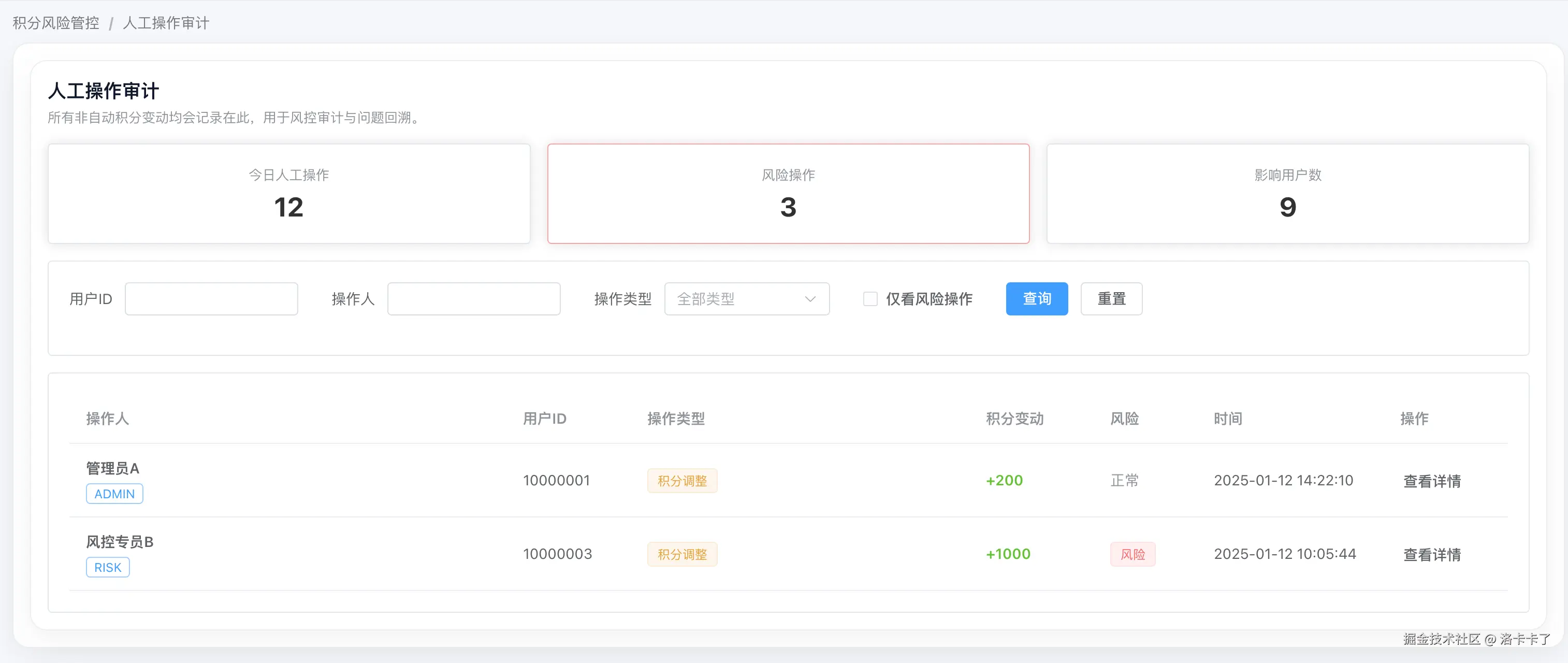Select the 风险操作 statistic card

(x=788, y=194)
